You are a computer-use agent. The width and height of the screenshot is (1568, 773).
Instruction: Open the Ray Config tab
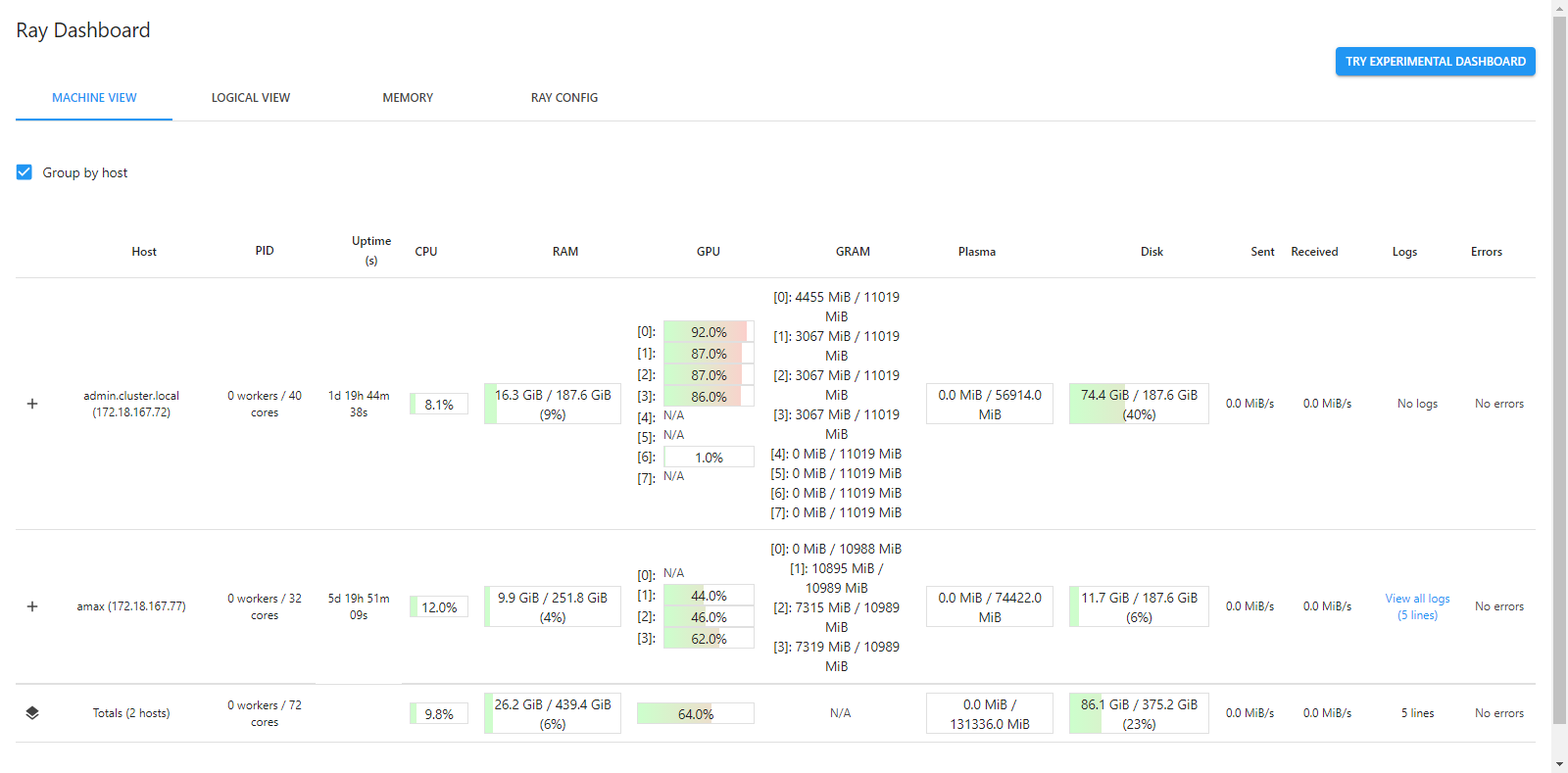pyautogui.click(x=564, y=98)
